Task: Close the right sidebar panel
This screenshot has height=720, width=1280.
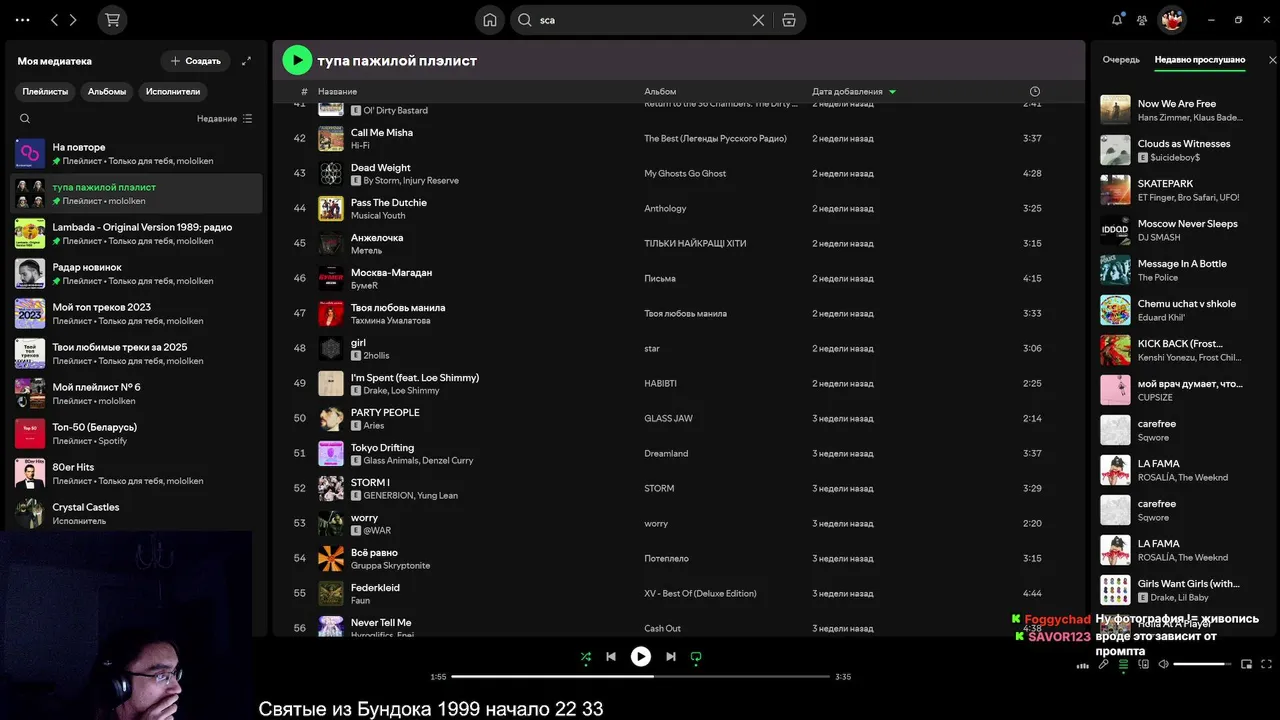Action: pyautogui.click(x=1272, y=60)
